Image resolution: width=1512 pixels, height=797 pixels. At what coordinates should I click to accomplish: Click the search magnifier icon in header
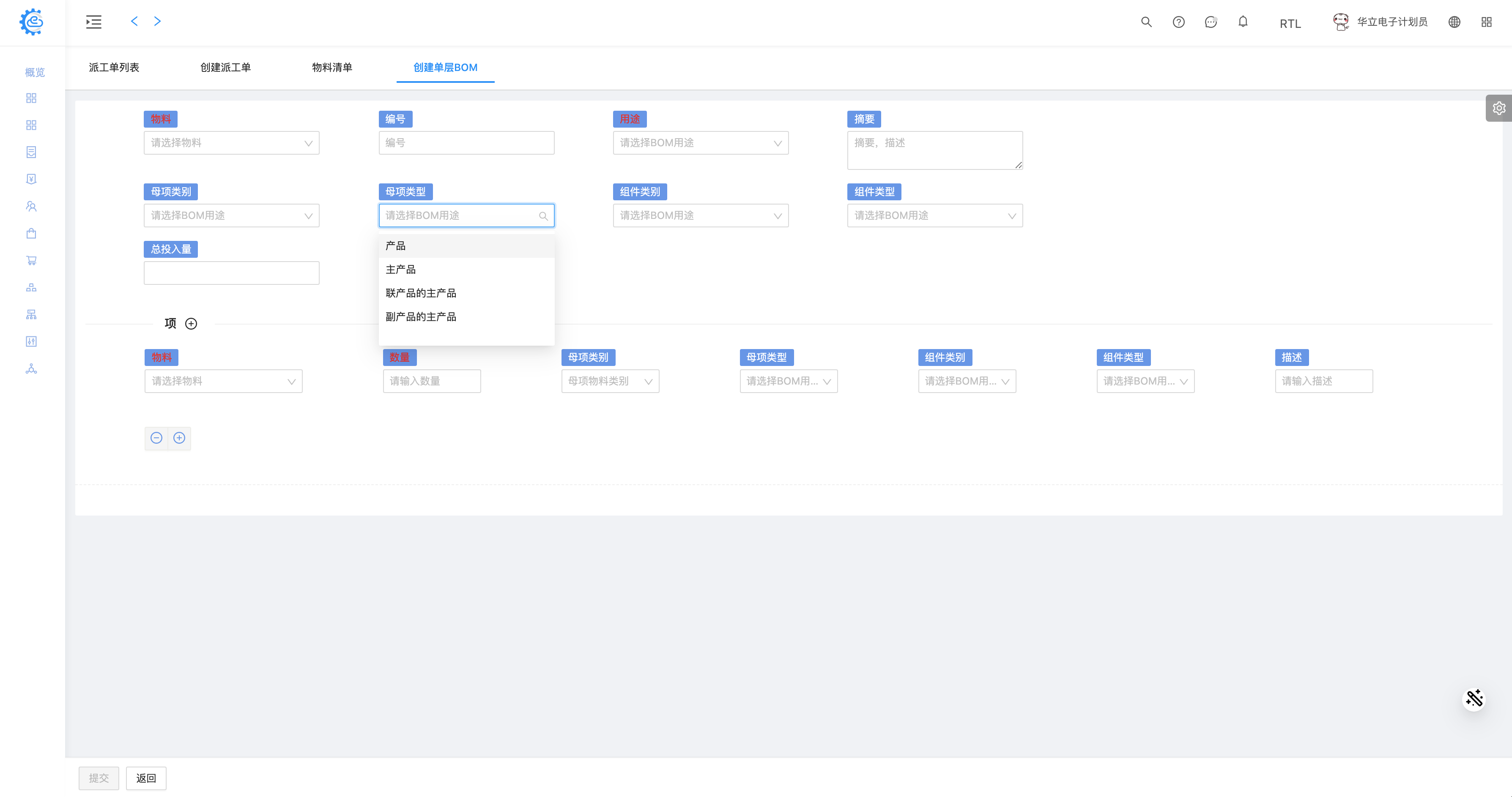[1146, 22]
